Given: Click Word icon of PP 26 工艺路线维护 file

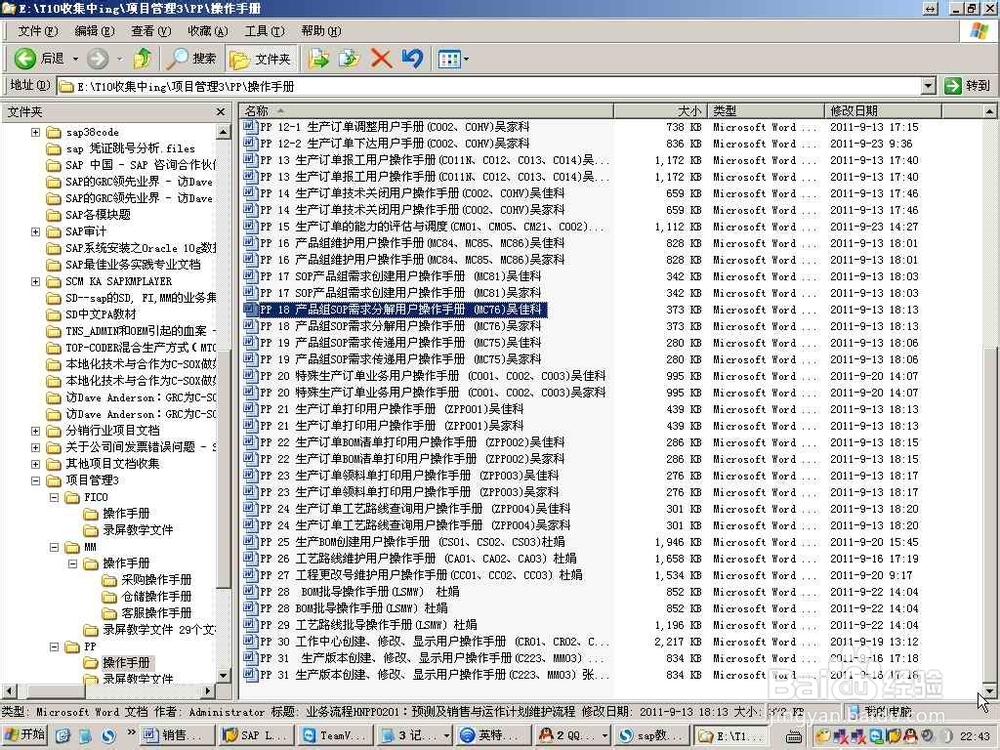Looking at the screenshot, I should coord(250,558).
